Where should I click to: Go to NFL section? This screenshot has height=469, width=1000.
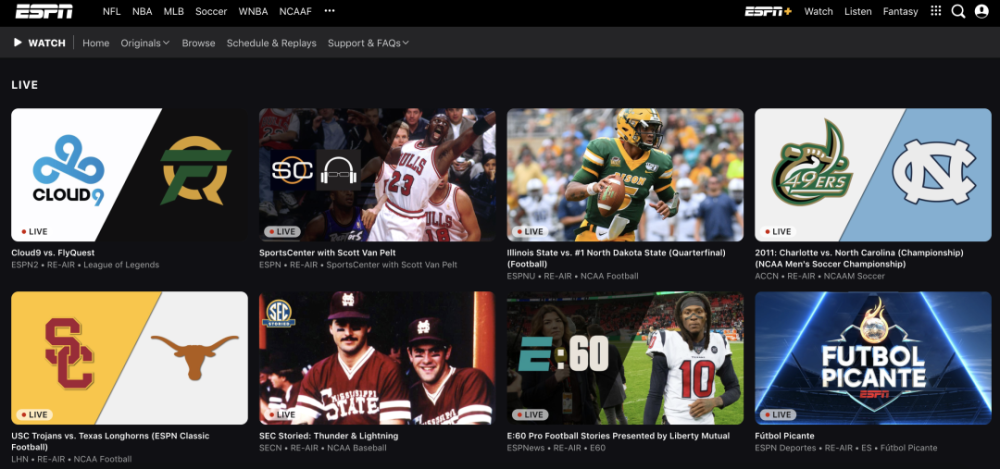pyautogui.click(x=112, y=11)
